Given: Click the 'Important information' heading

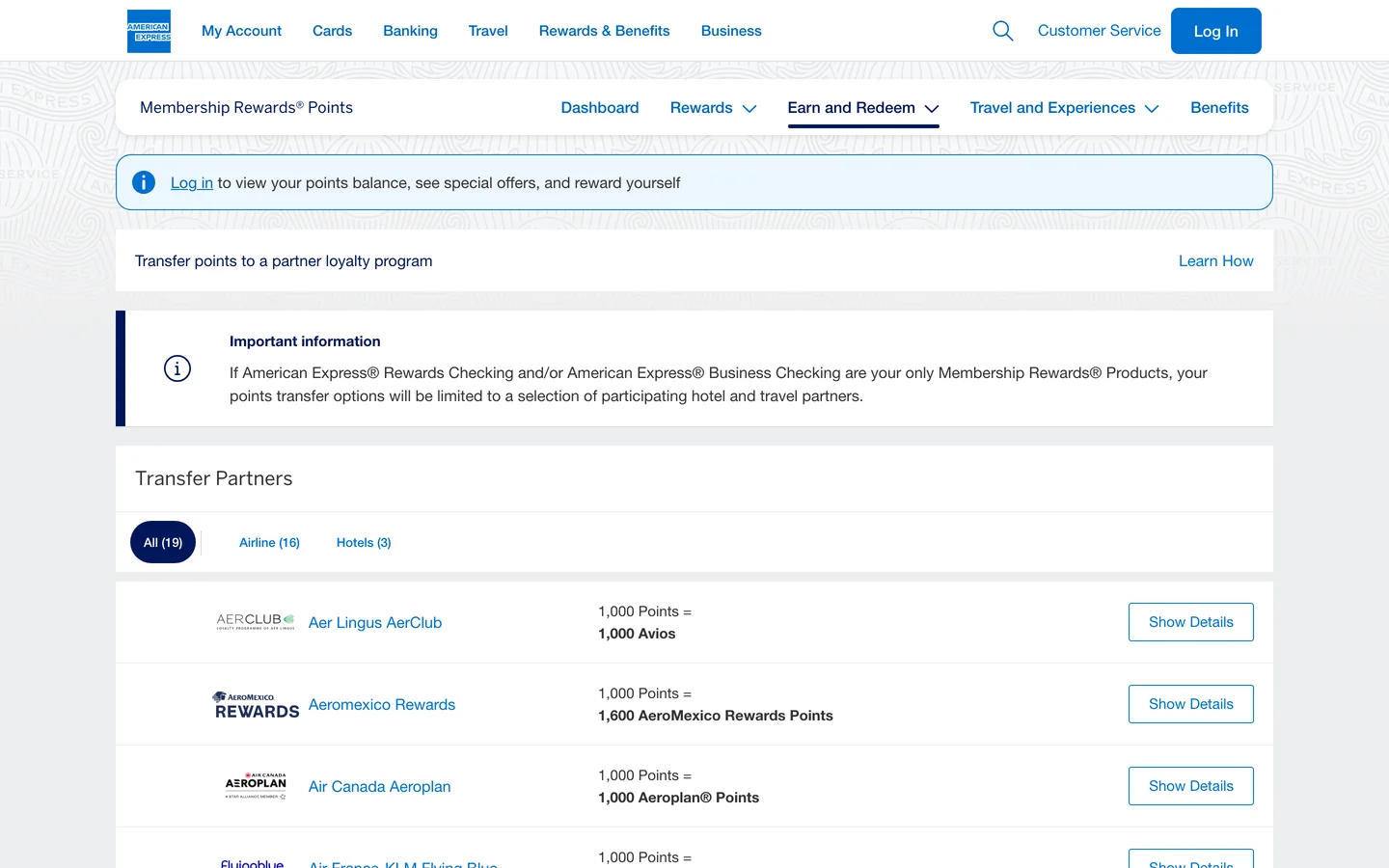Looking at the screenshot, I should pos(305,341).
